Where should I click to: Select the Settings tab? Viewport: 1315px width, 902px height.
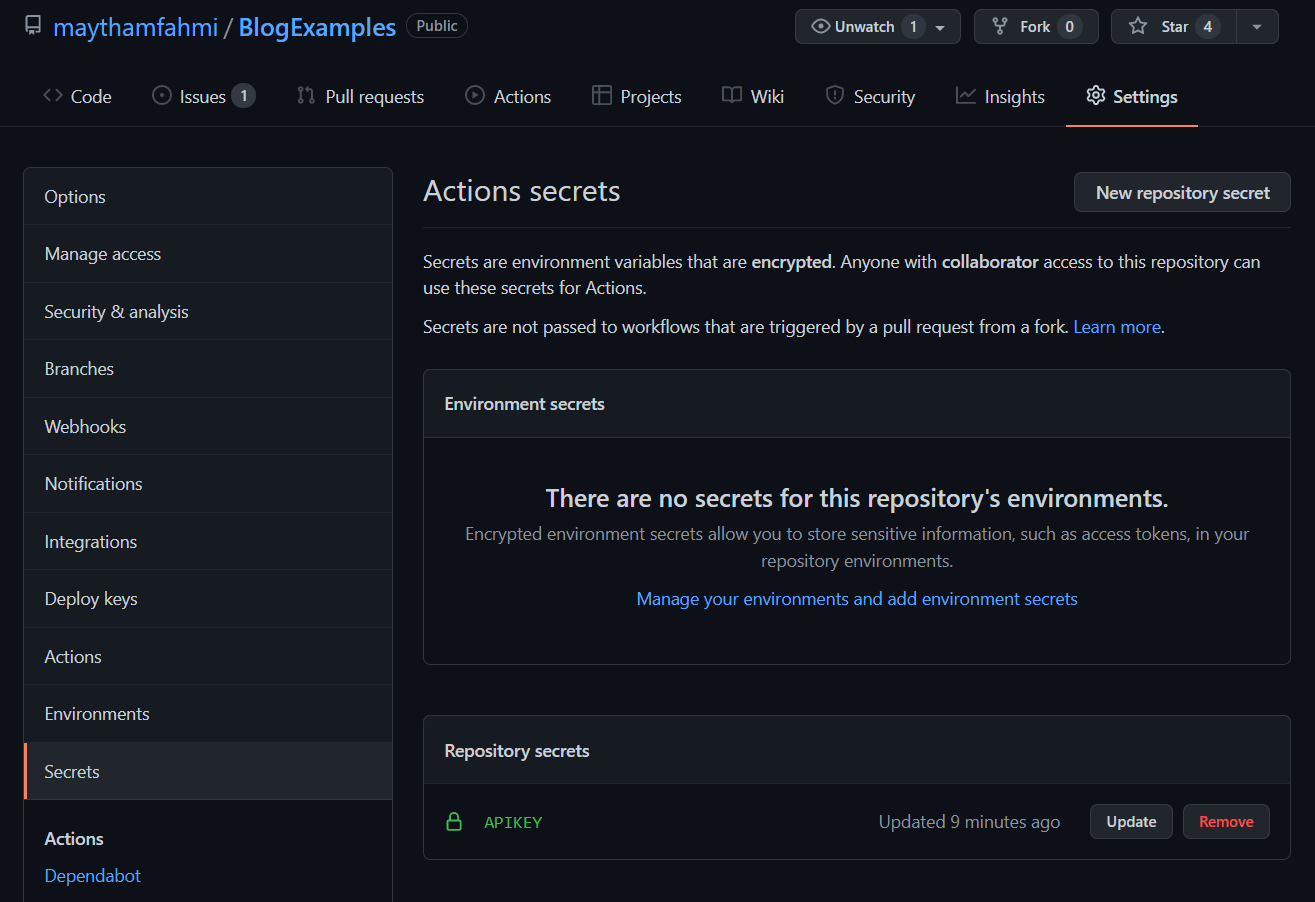pyautogui.click(x=1132, y=96)
